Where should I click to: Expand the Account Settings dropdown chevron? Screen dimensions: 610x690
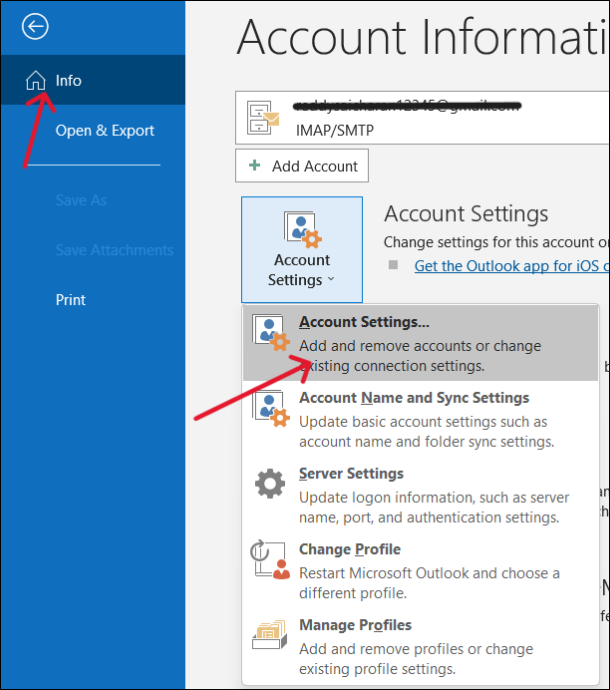[331, 279]
